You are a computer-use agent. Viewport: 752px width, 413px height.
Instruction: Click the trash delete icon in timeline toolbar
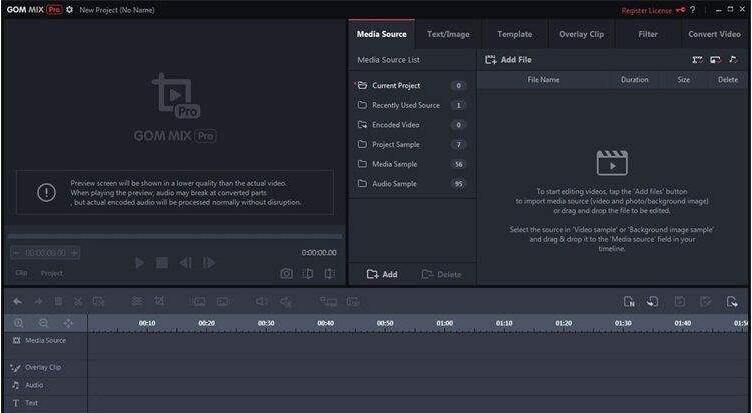click(59, 302)
